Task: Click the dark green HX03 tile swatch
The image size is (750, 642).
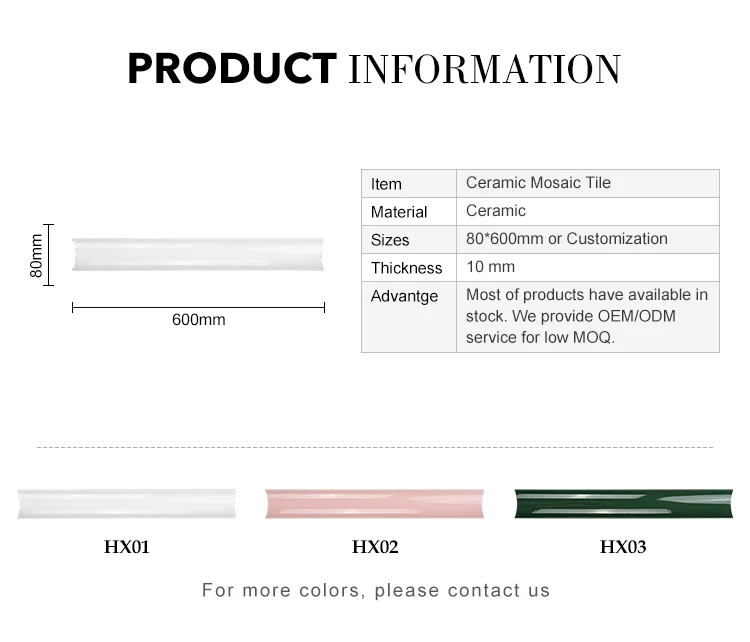Action: tap(623, 504)
